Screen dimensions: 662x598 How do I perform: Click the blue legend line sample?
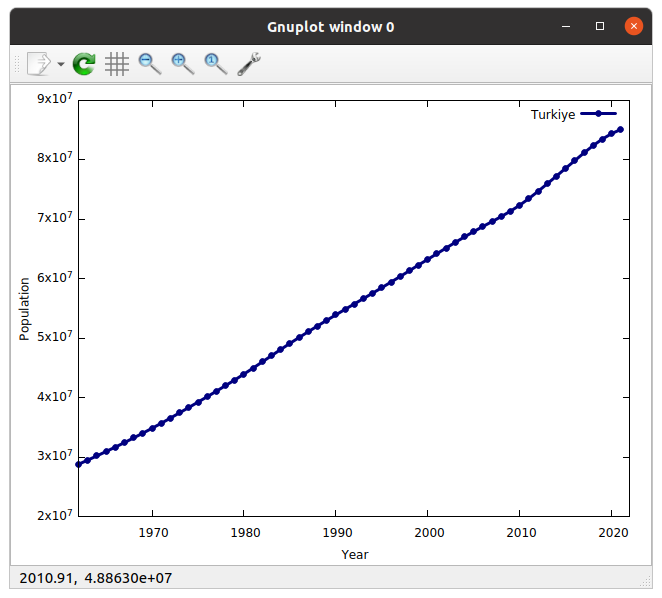pos(599,115)
